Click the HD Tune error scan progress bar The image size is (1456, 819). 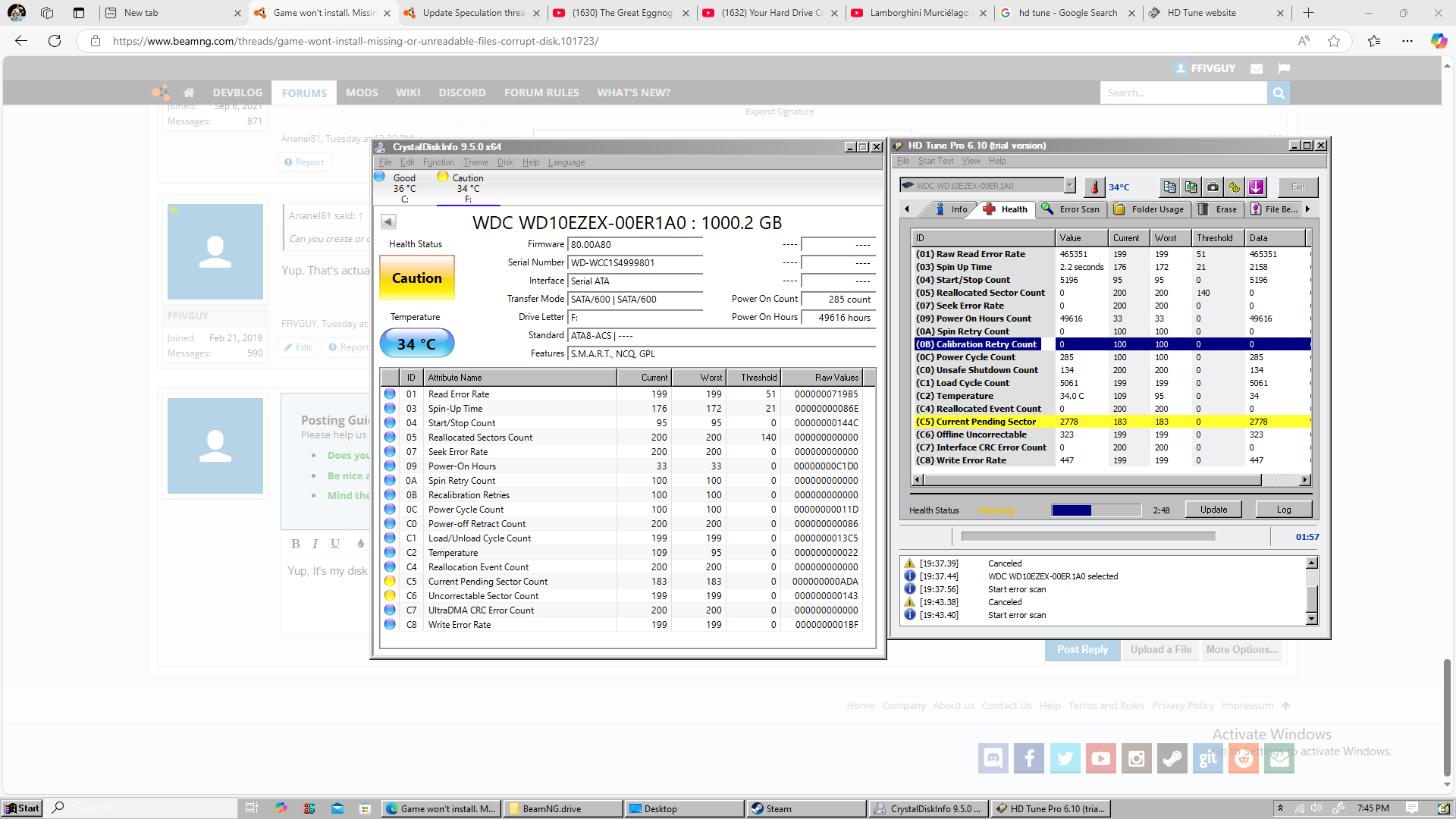point(1088,536)
